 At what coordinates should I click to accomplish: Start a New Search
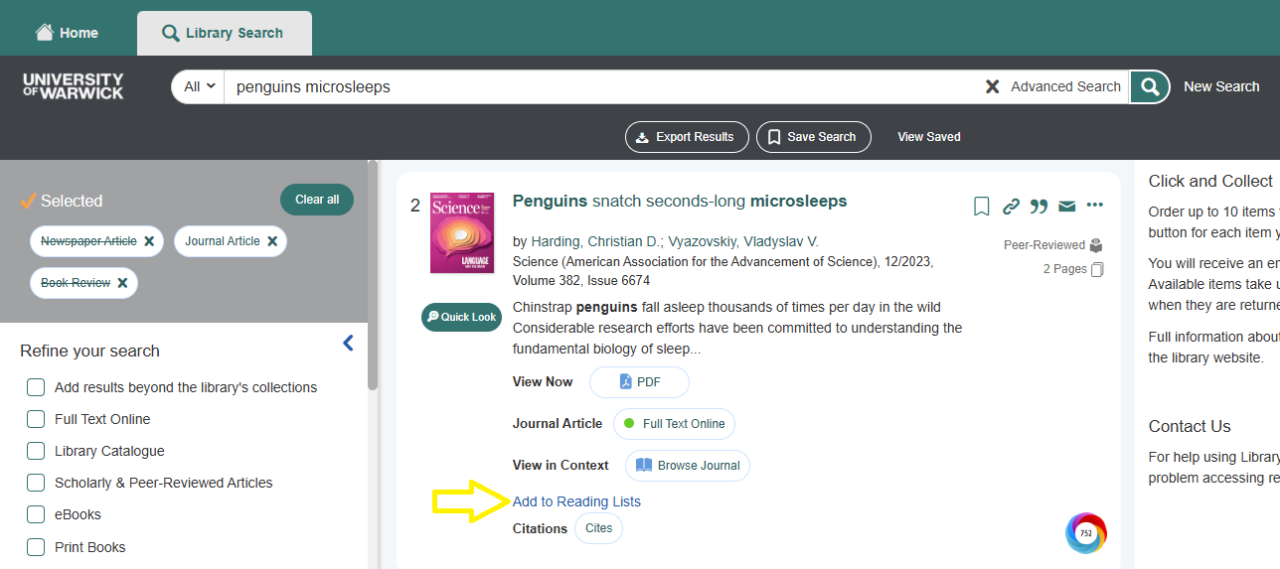click(x=1221, y=87)
